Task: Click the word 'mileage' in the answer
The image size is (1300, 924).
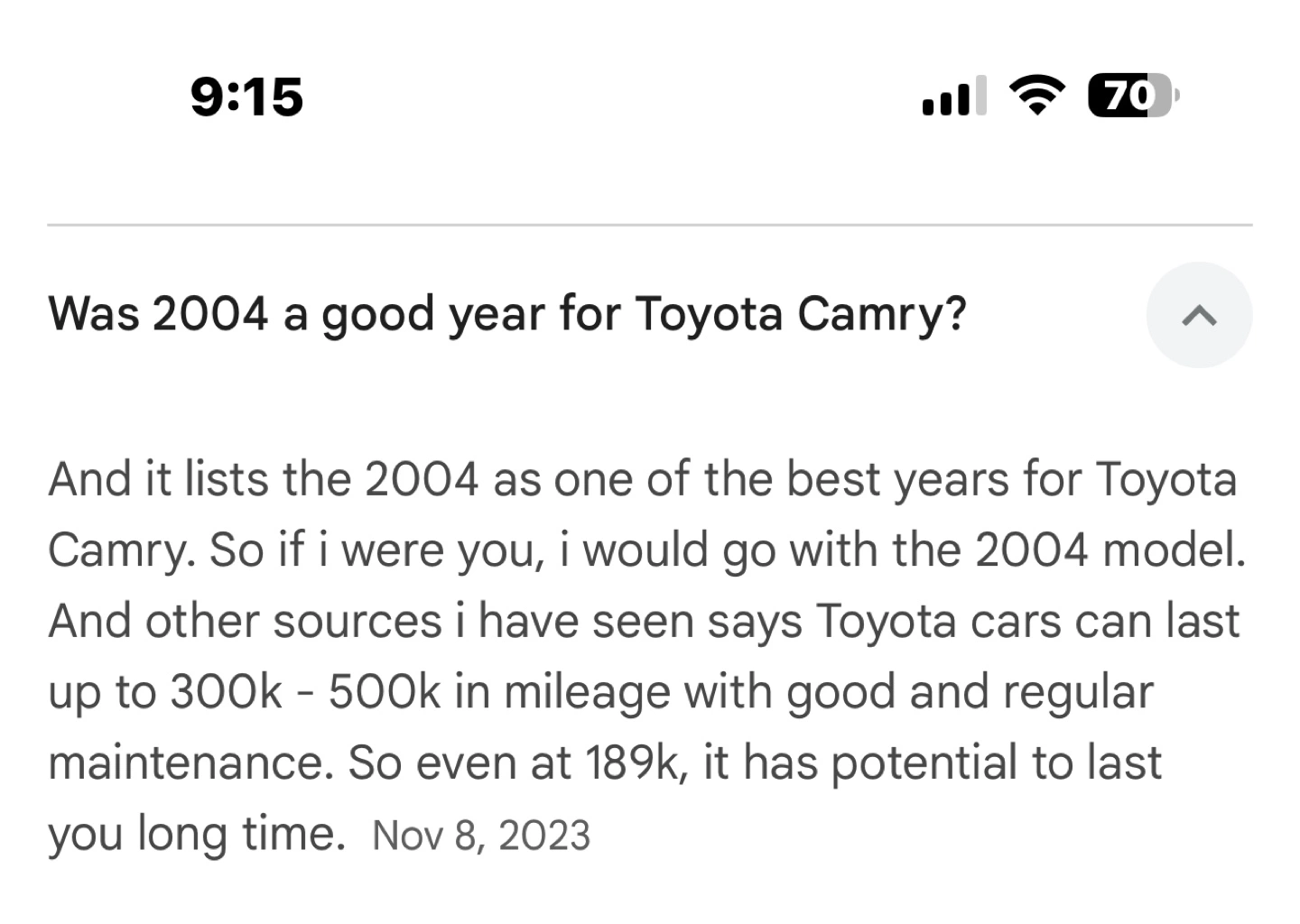Action: 587,692
